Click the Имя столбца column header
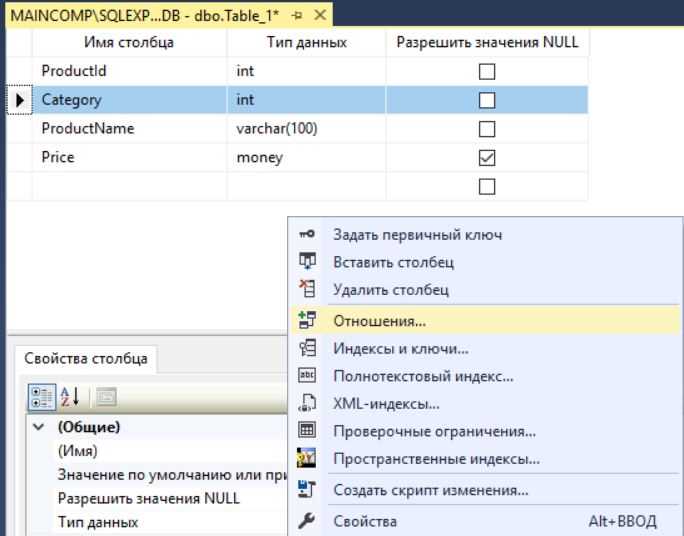 point(129,42)
